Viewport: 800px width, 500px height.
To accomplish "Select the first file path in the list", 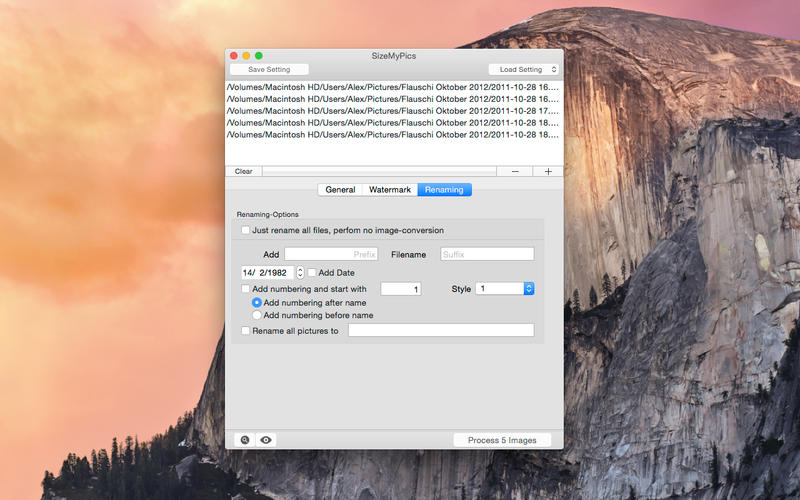I will (393, 87).
